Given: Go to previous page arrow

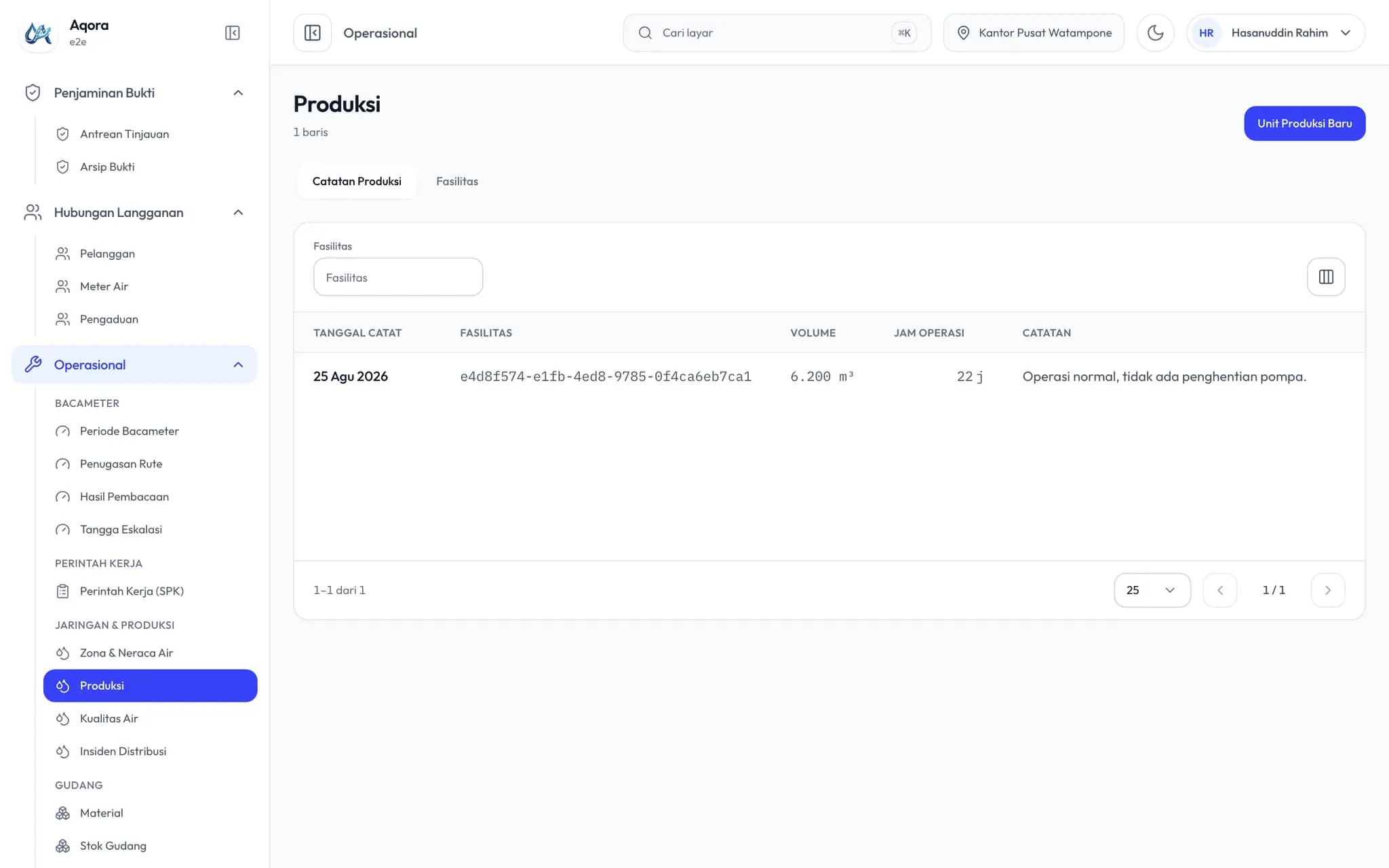Looking at the screenshot, I should click(1220, 590).
